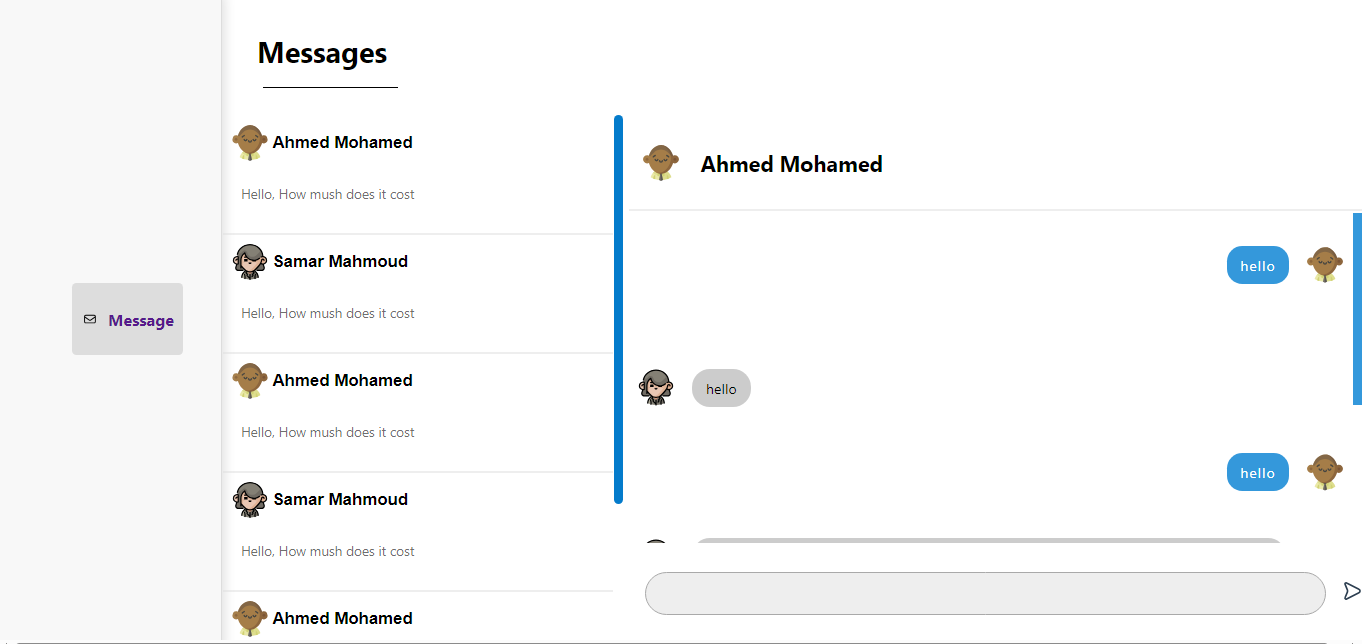
Task: Click Ahmed Mohamed name in chat header
Action: (x=791, y=164)
